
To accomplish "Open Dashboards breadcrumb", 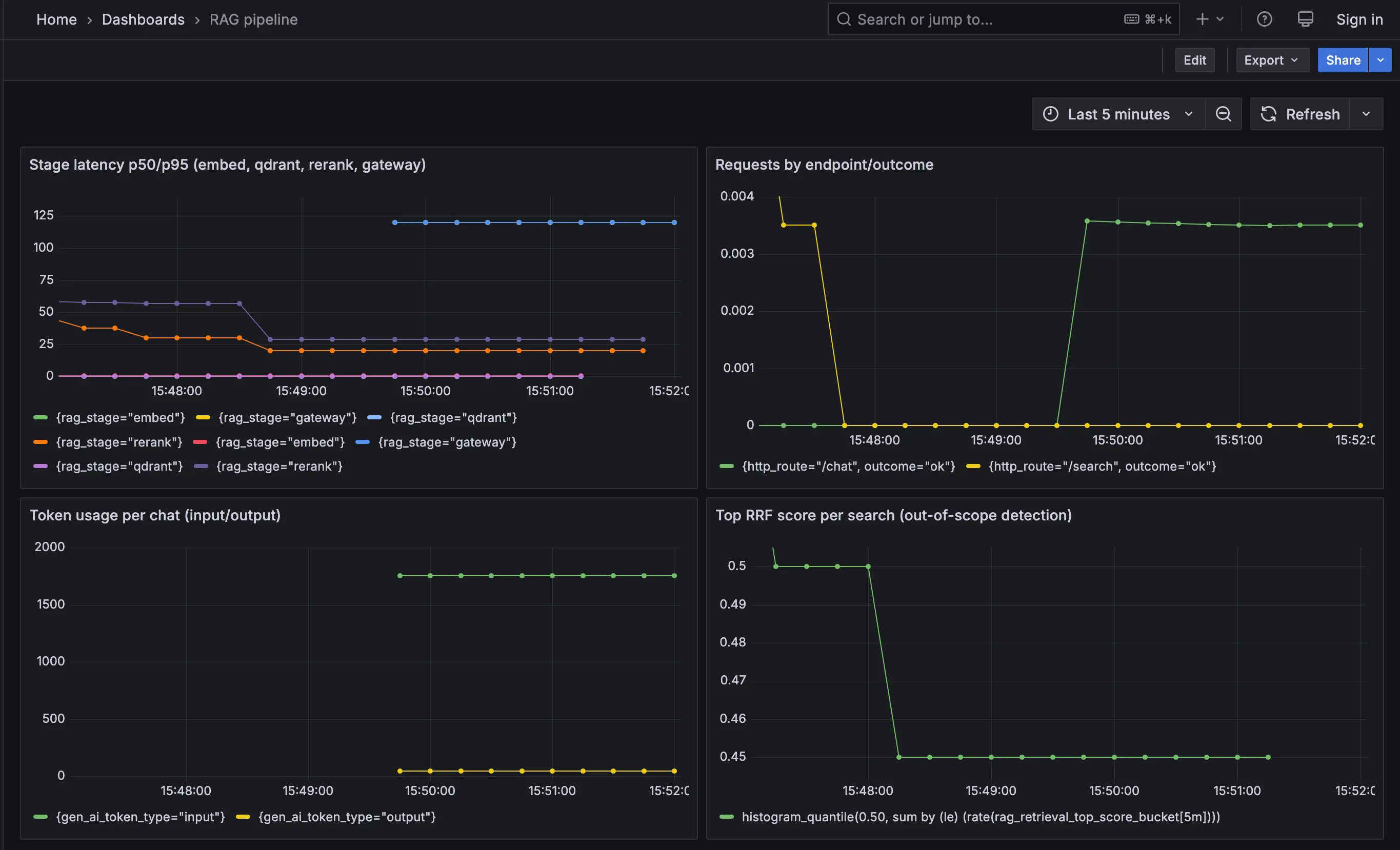I will (x=143, y=19).
